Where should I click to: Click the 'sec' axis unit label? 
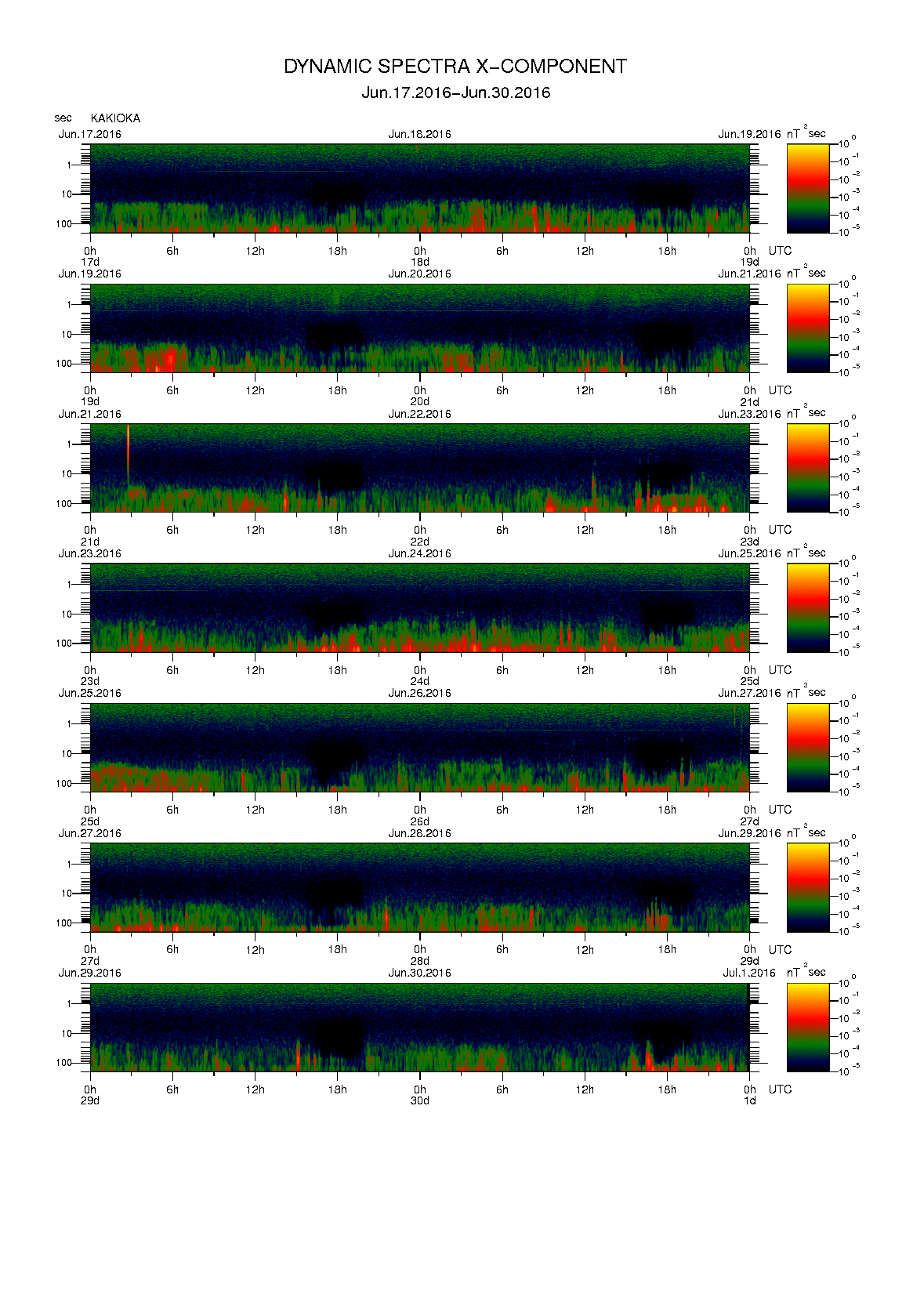pos(63,118)
